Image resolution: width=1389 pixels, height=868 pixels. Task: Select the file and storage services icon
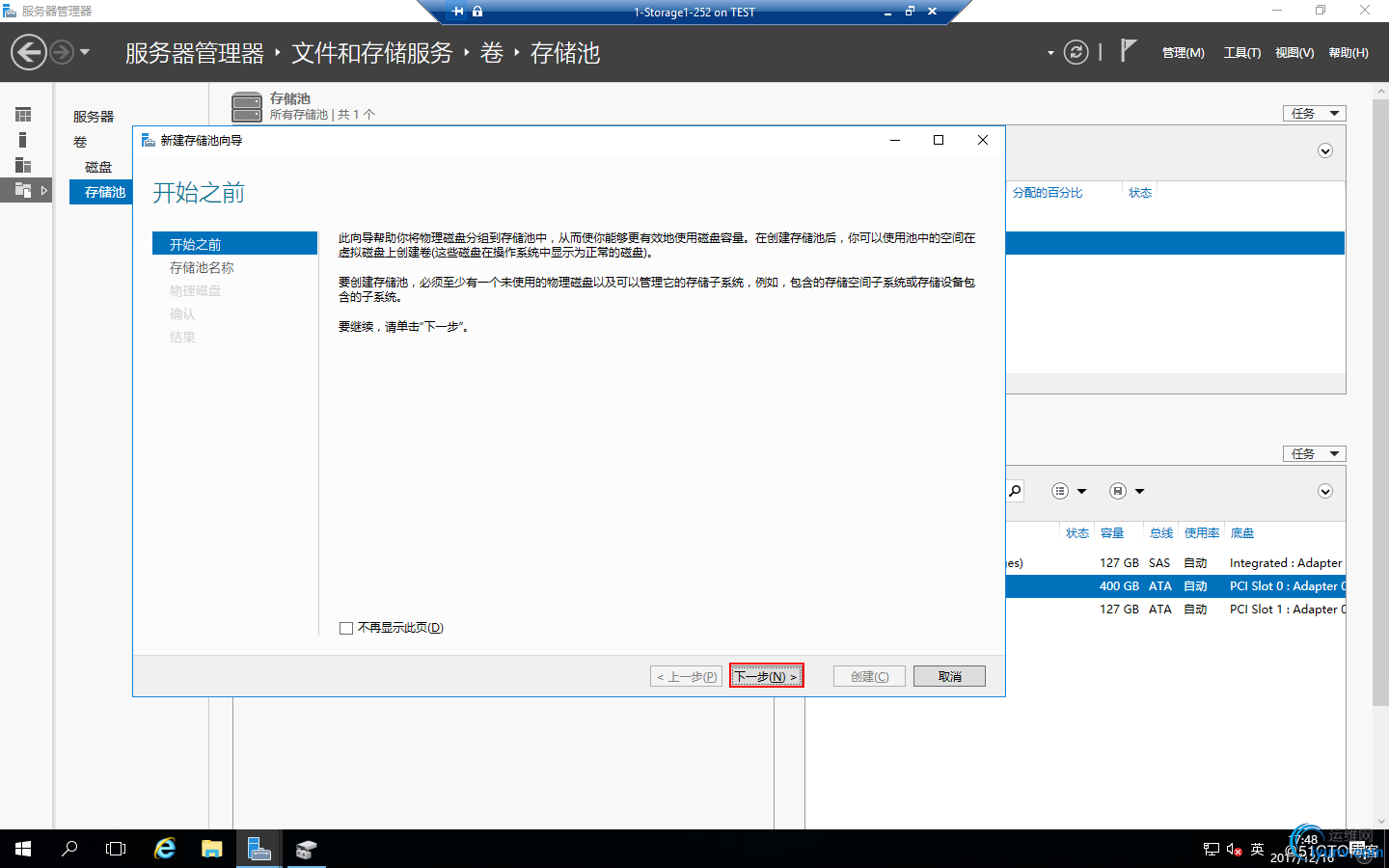(23, 190)
